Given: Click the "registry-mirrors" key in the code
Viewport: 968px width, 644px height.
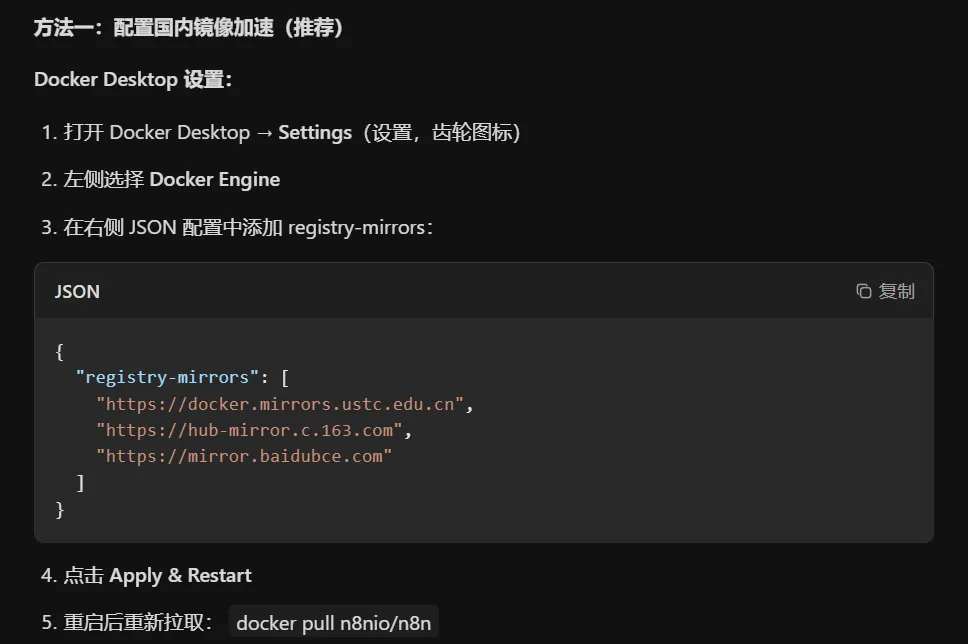Looking at the screenshot, I should click(x=167, y=377).
